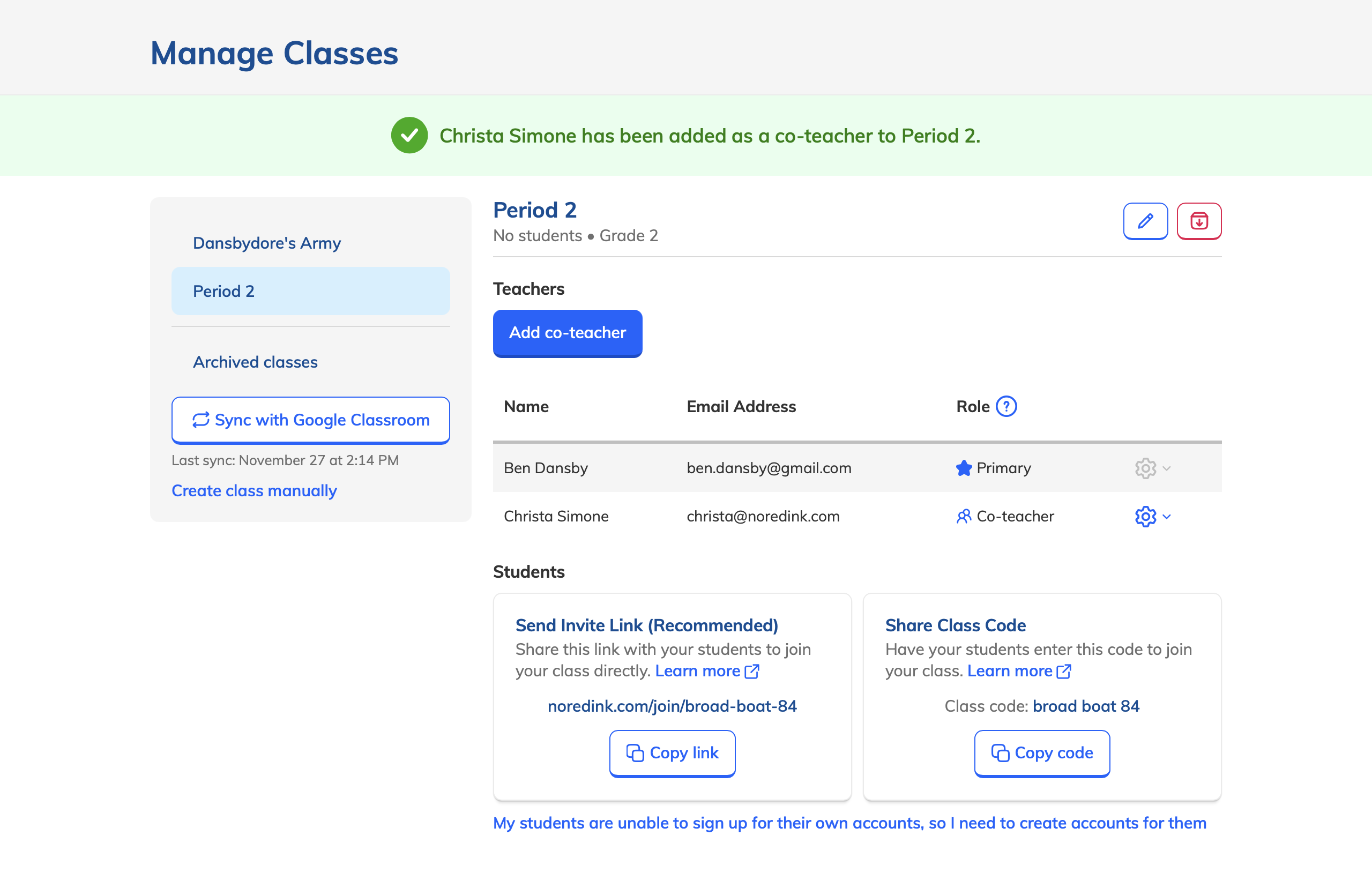
Task: Open Ben Dansby's gear settings menu
Action: pyautogui.click(x=1151, y=468)
